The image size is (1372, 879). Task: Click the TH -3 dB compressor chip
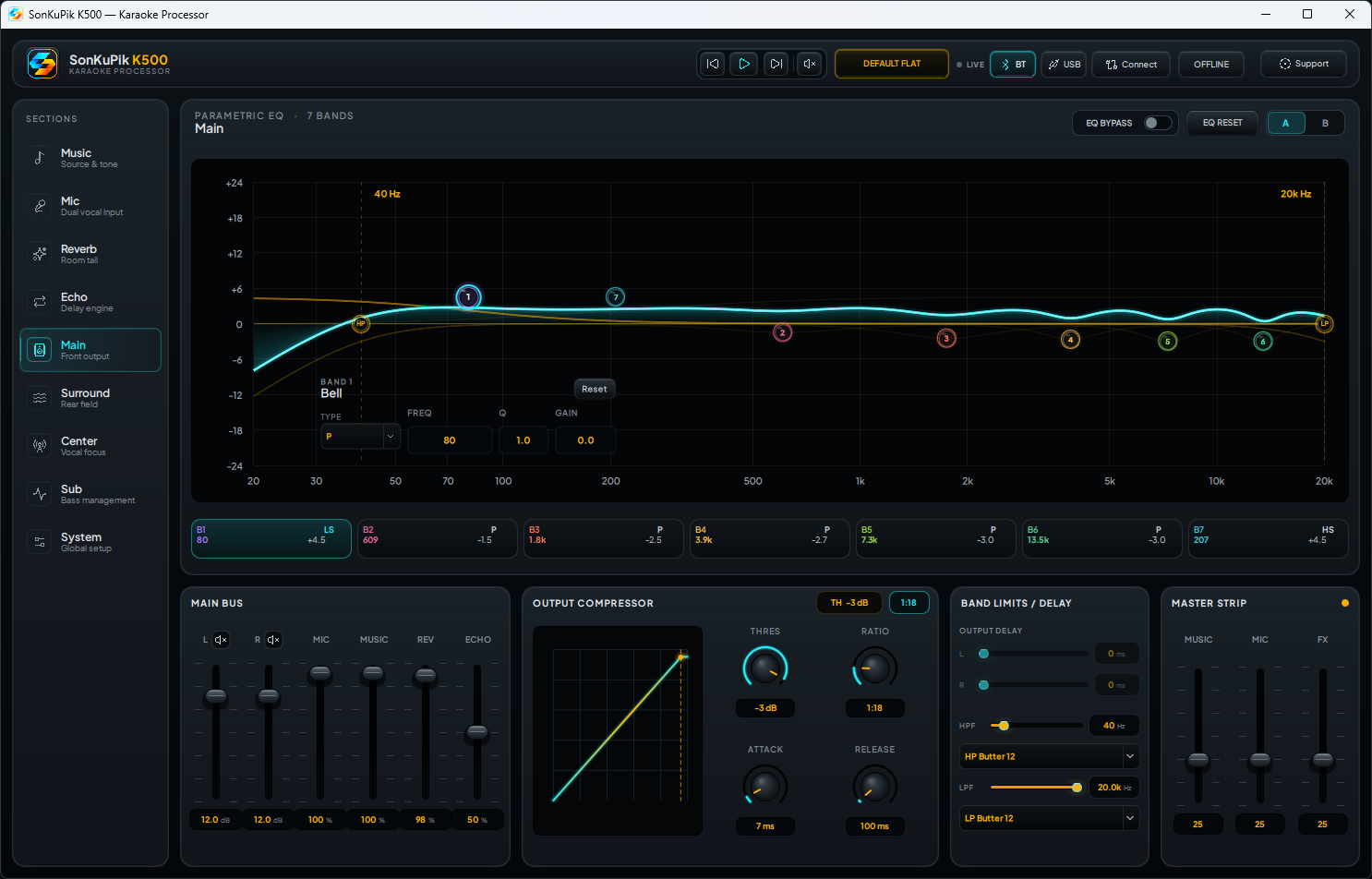click(849, 603)
